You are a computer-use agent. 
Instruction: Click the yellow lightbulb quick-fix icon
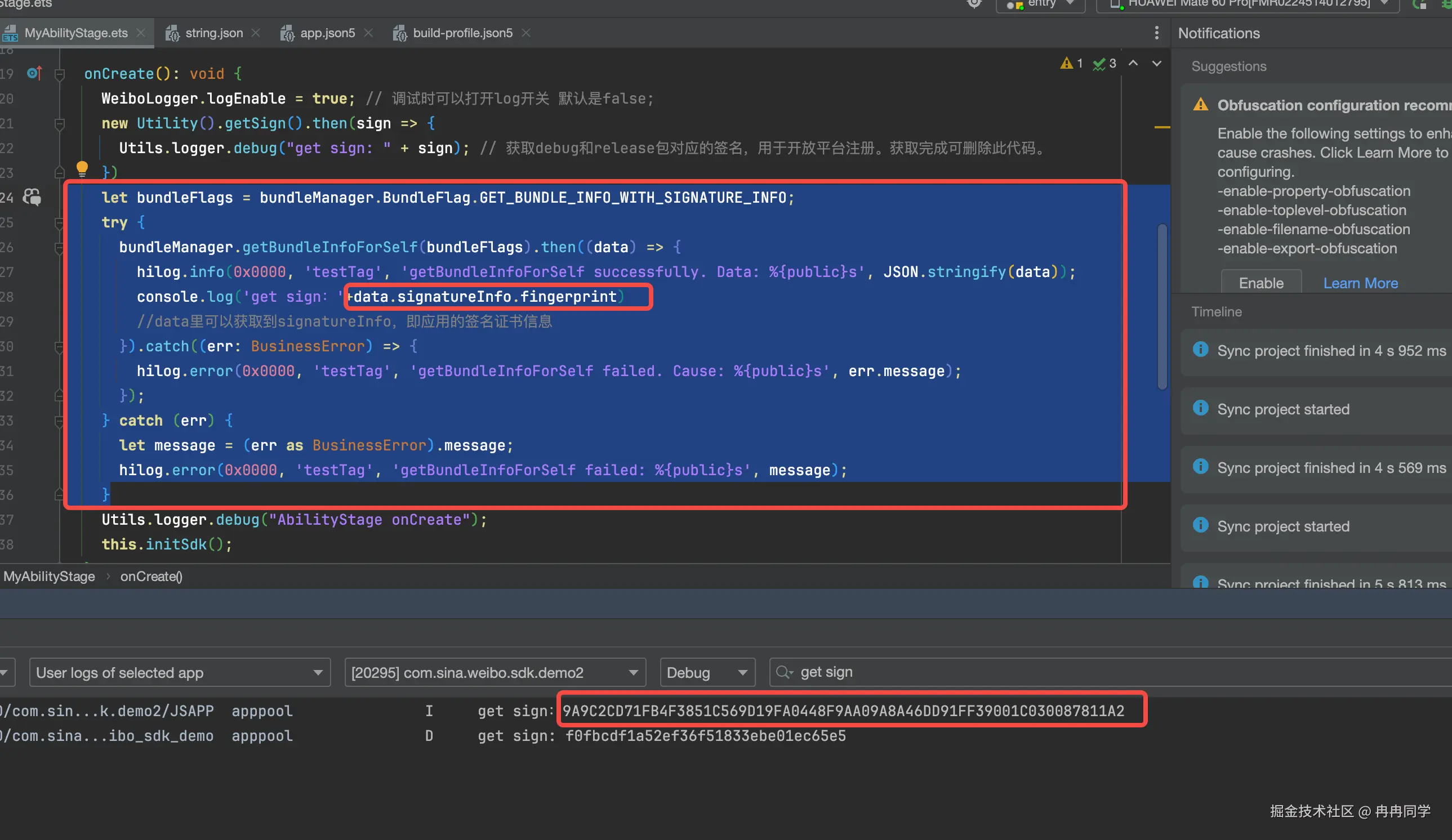click(82, 169)
